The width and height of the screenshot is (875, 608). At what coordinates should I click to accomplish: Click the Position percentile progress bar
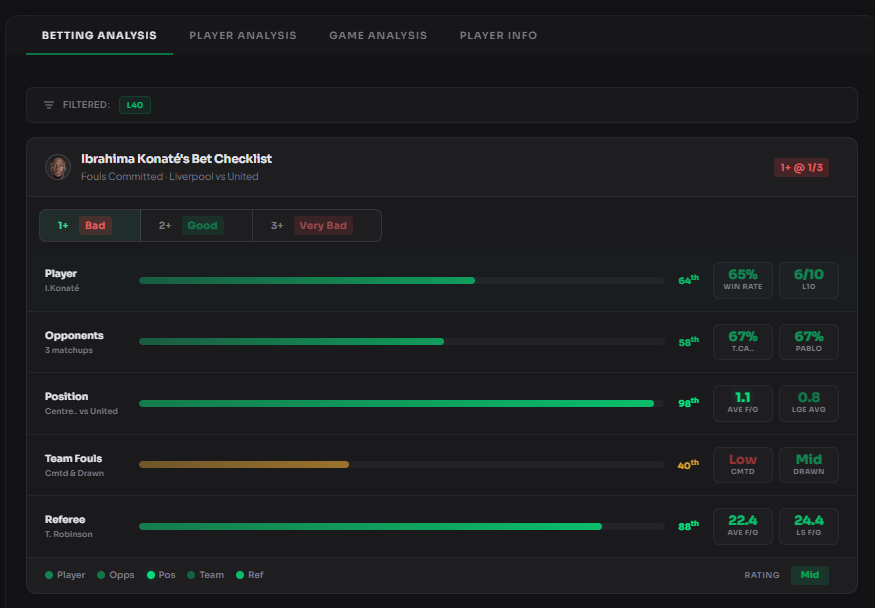tap(400, 403)
